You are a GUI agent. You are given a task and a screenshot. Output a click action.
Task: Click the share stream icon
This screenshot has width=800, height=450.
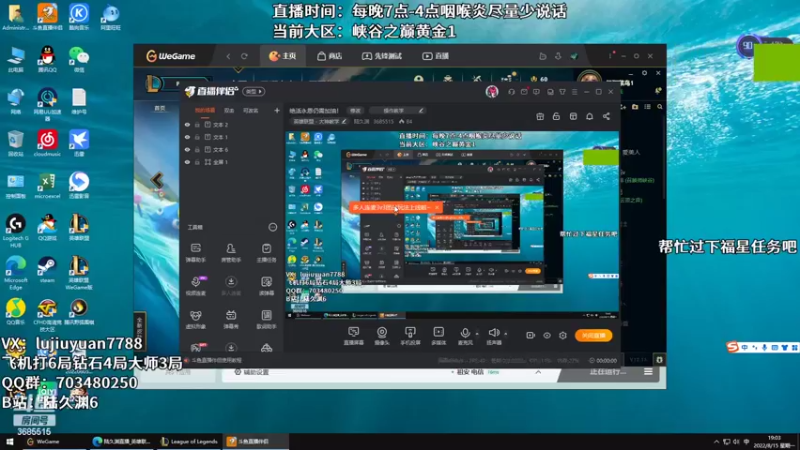[x=606, y=116]
